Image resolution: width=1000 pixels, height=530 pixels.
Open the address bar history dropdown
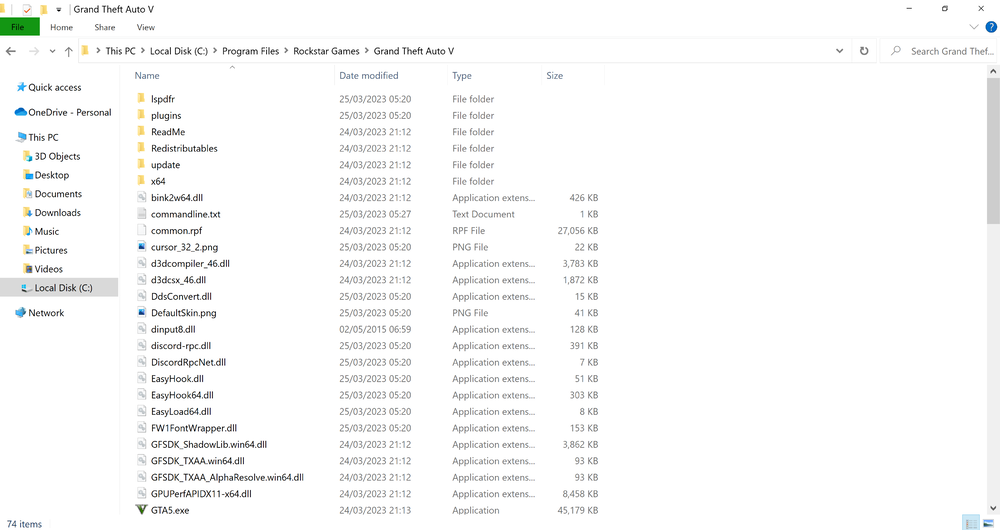point(839,51)
